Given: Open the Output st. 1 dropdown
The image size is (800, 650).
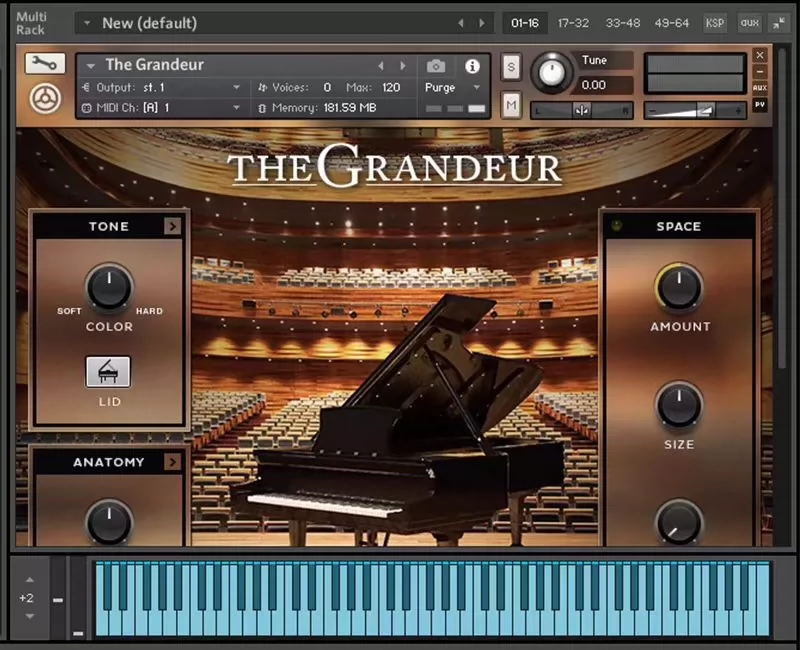Looking at the screenshot, I should click(236, 88).
